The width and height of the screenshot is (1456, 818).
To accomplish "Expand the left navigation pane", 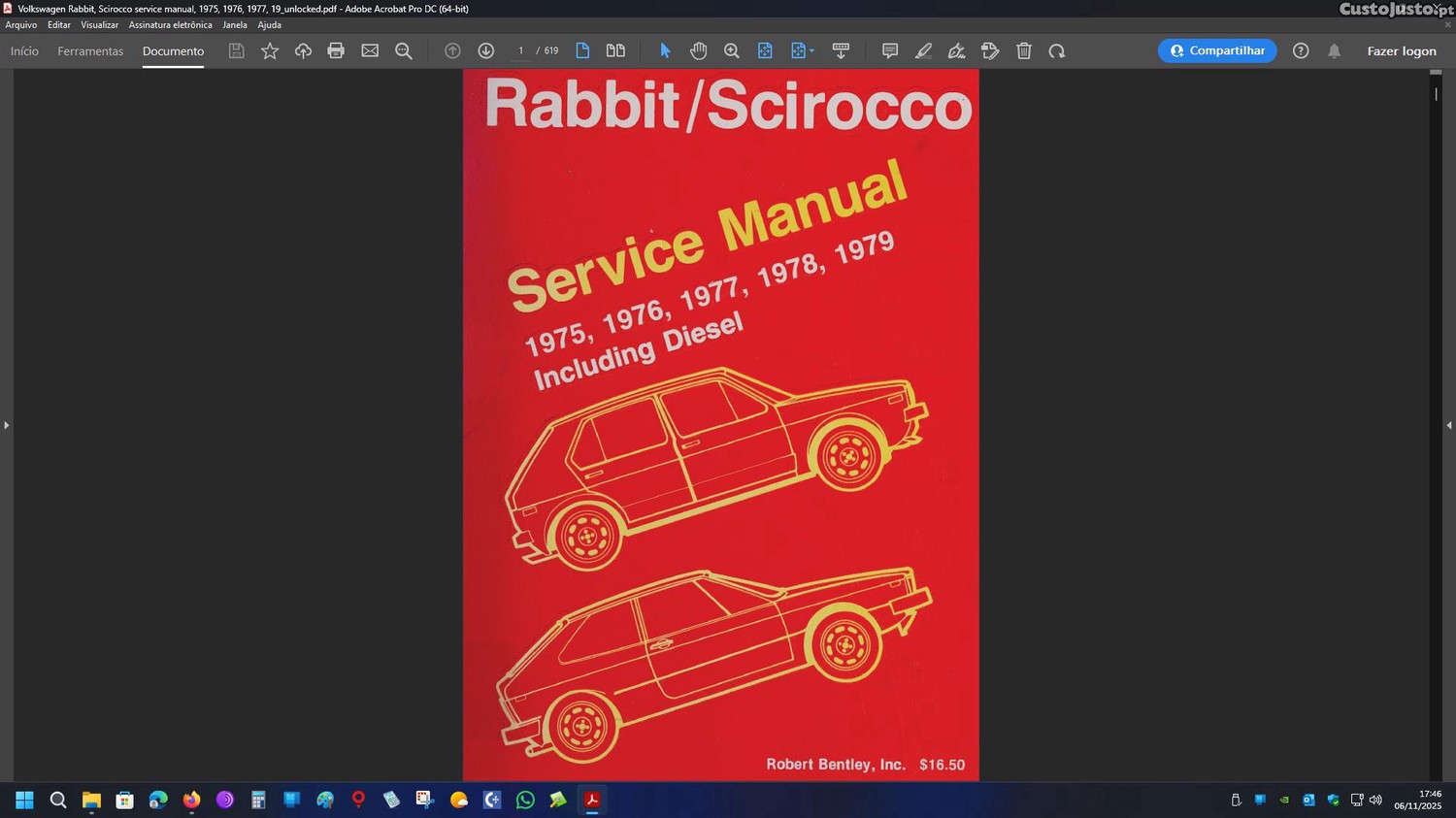I will tap(6, 425).
